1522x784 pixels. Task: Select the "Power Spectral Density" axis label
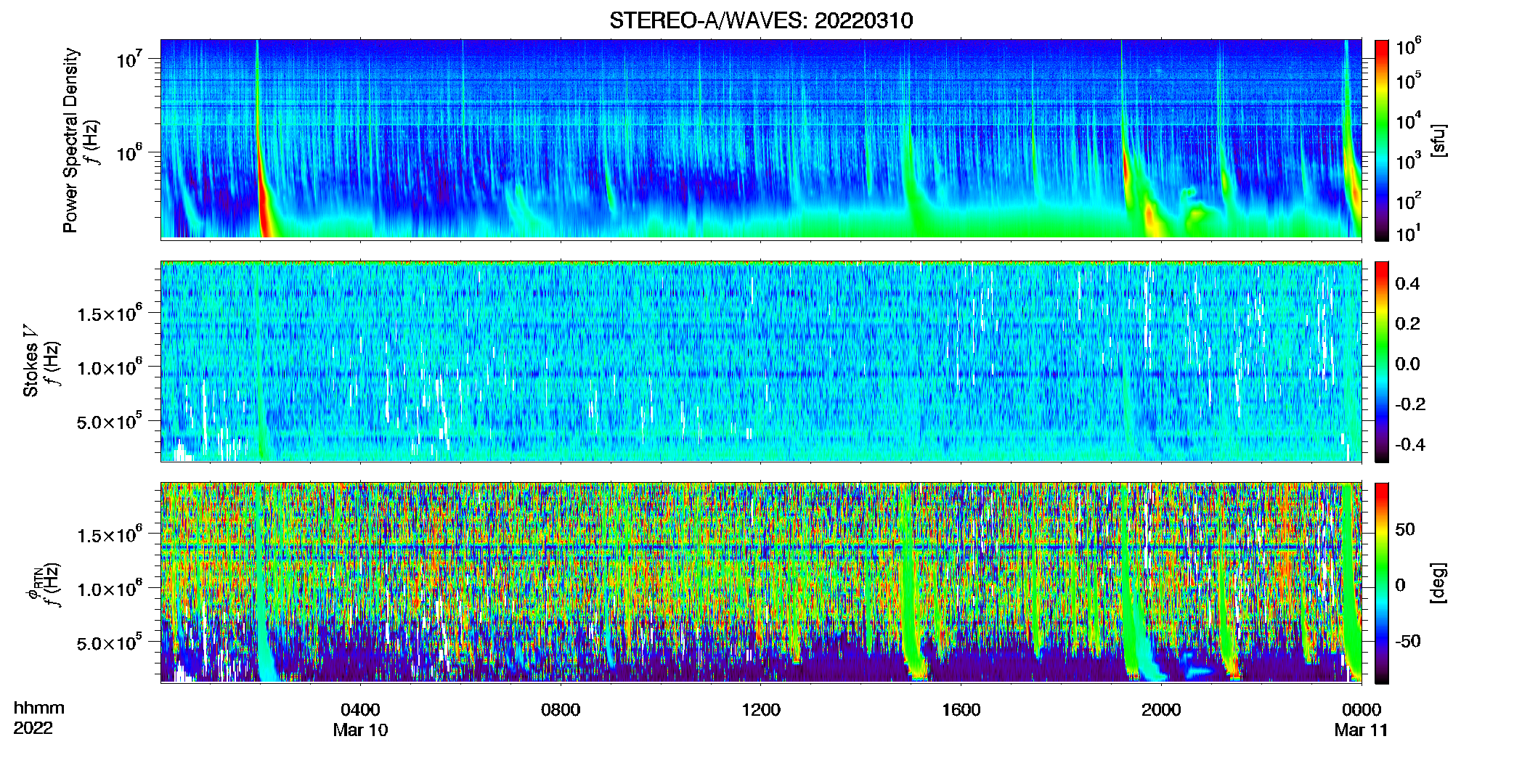click(70, 140)
